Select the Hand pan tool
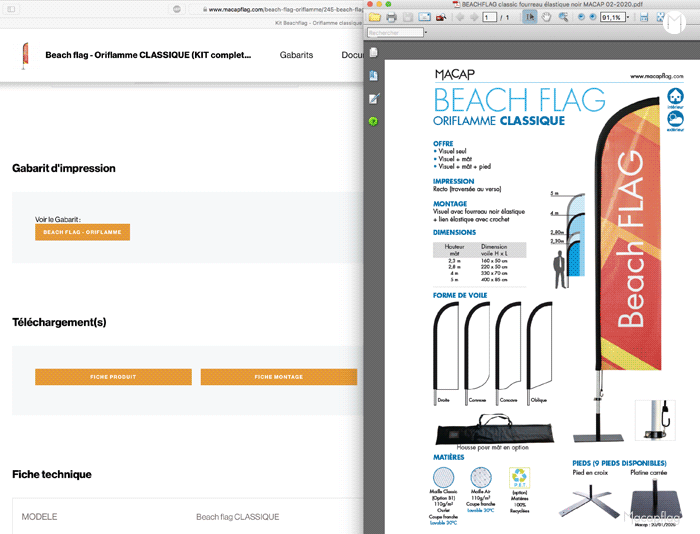The width and height of the screenshot is (700, 534). pos(546,17)
